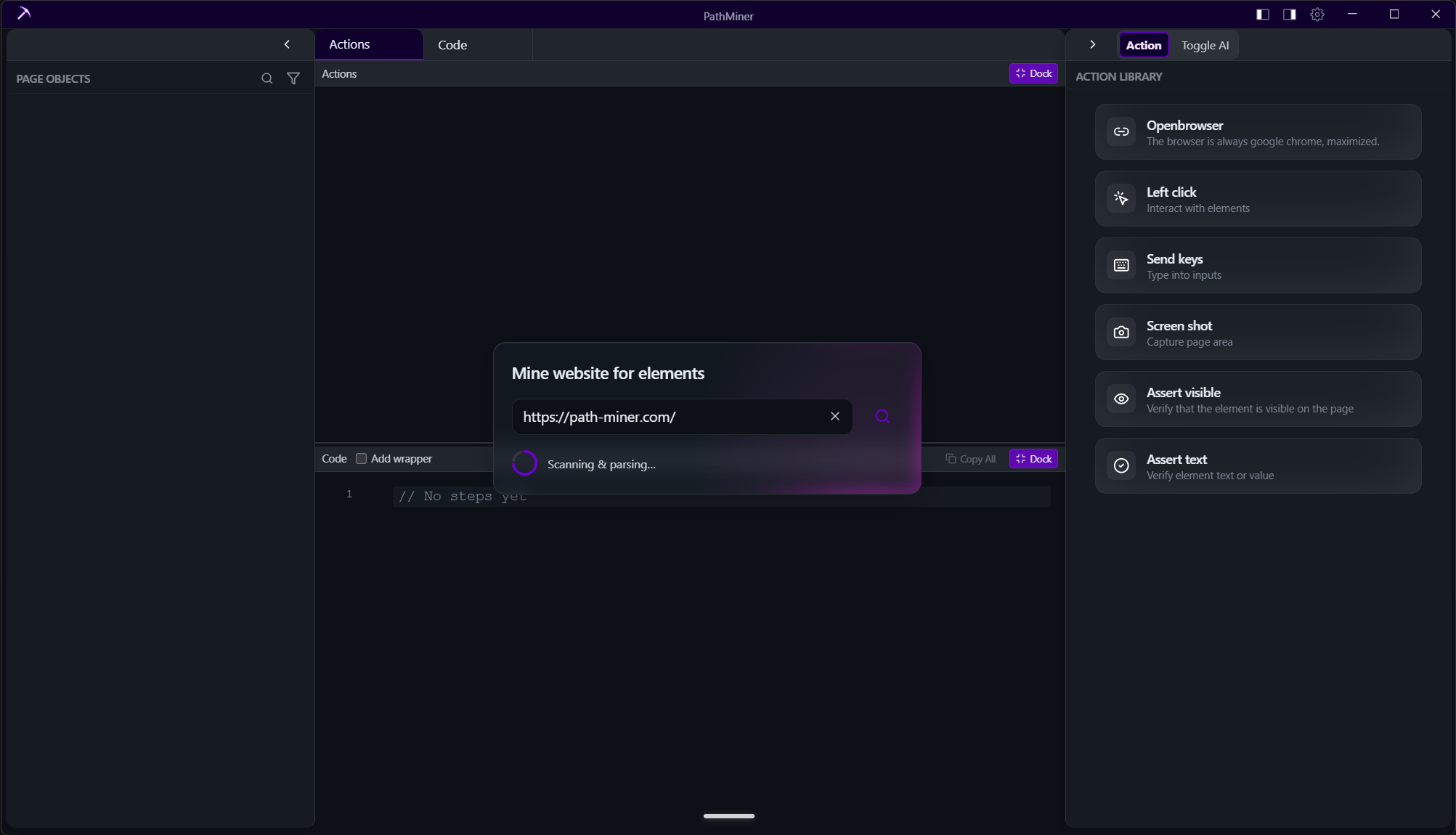Select the Left click cursor icon
The image size is (1456, 835).
[1121, 198]
